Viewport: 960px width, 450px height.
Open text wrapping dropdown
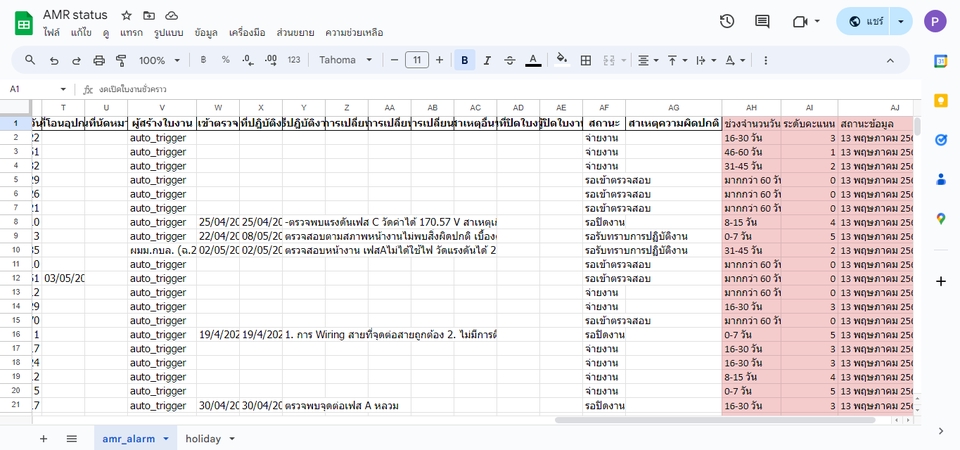pos(706,60)
